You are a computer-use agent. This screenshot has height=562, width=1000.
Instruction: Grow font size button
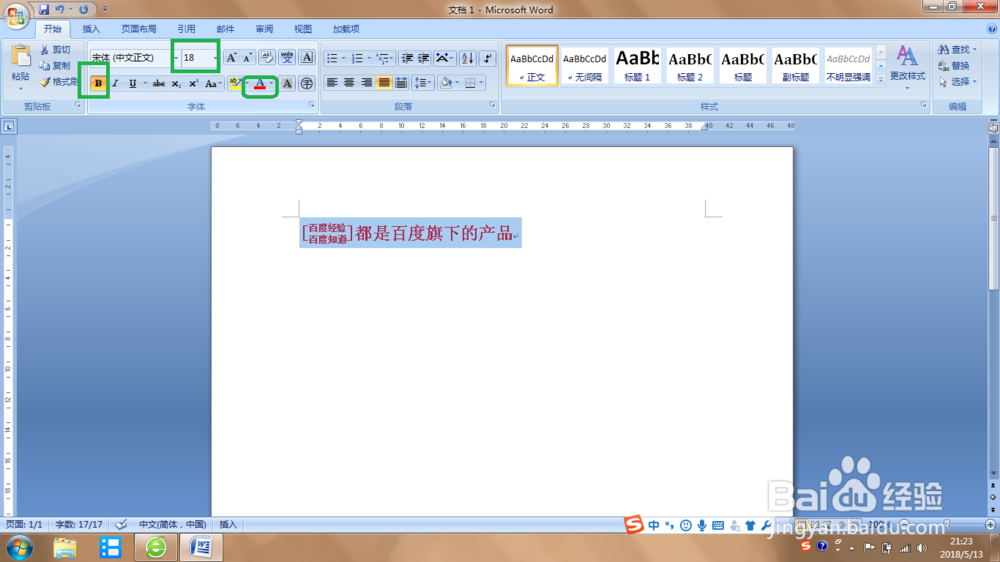tap(232, 57)
